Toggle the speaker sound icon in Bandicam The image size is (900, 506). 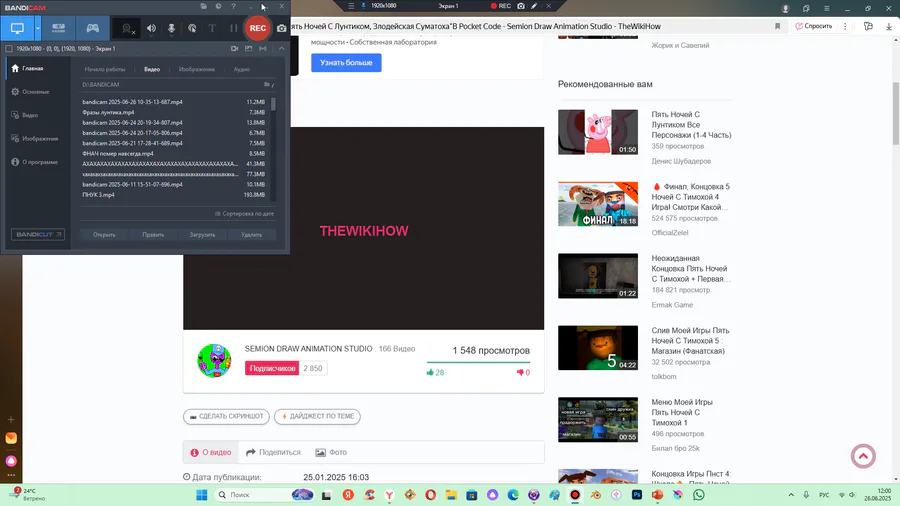point(151,28)
